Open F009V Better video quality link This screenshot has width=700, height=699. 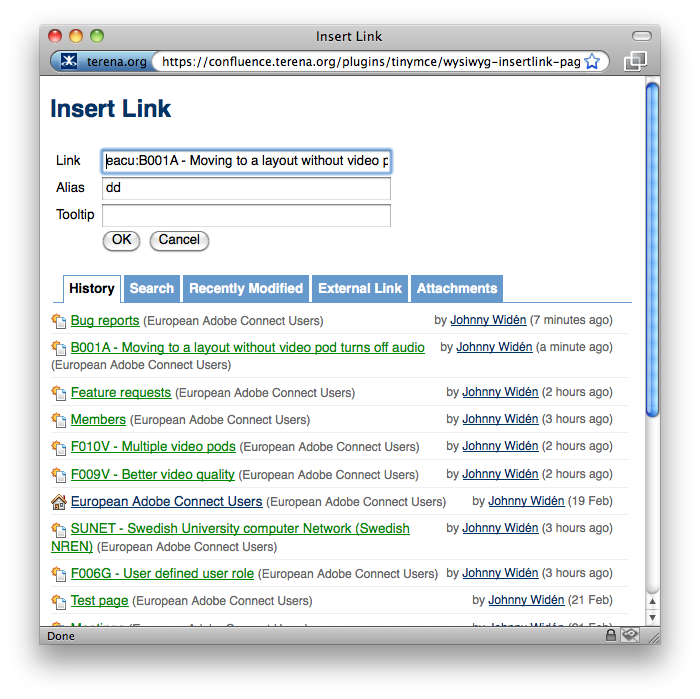coord(153,474)
